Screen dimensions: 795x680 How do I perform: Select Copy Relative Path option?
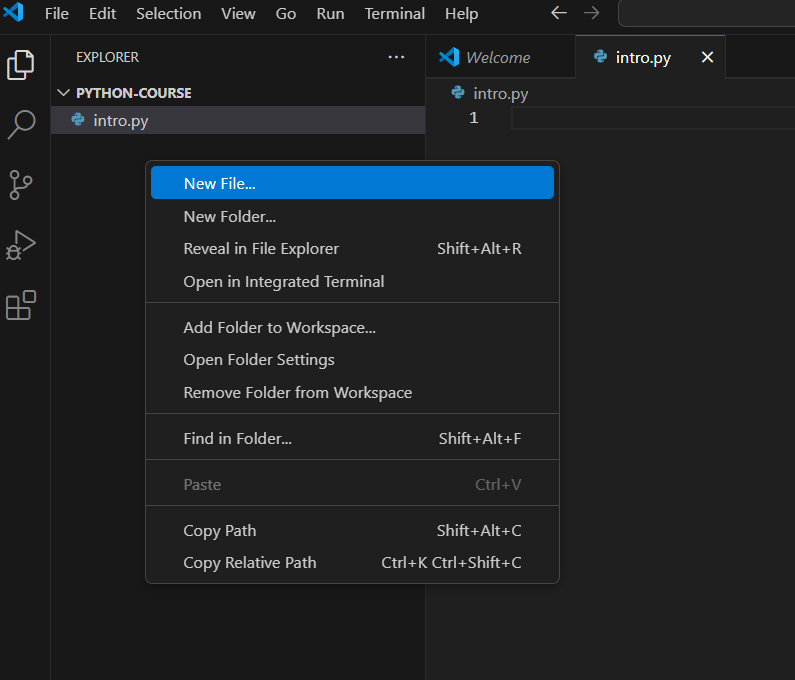coord(250,563)
